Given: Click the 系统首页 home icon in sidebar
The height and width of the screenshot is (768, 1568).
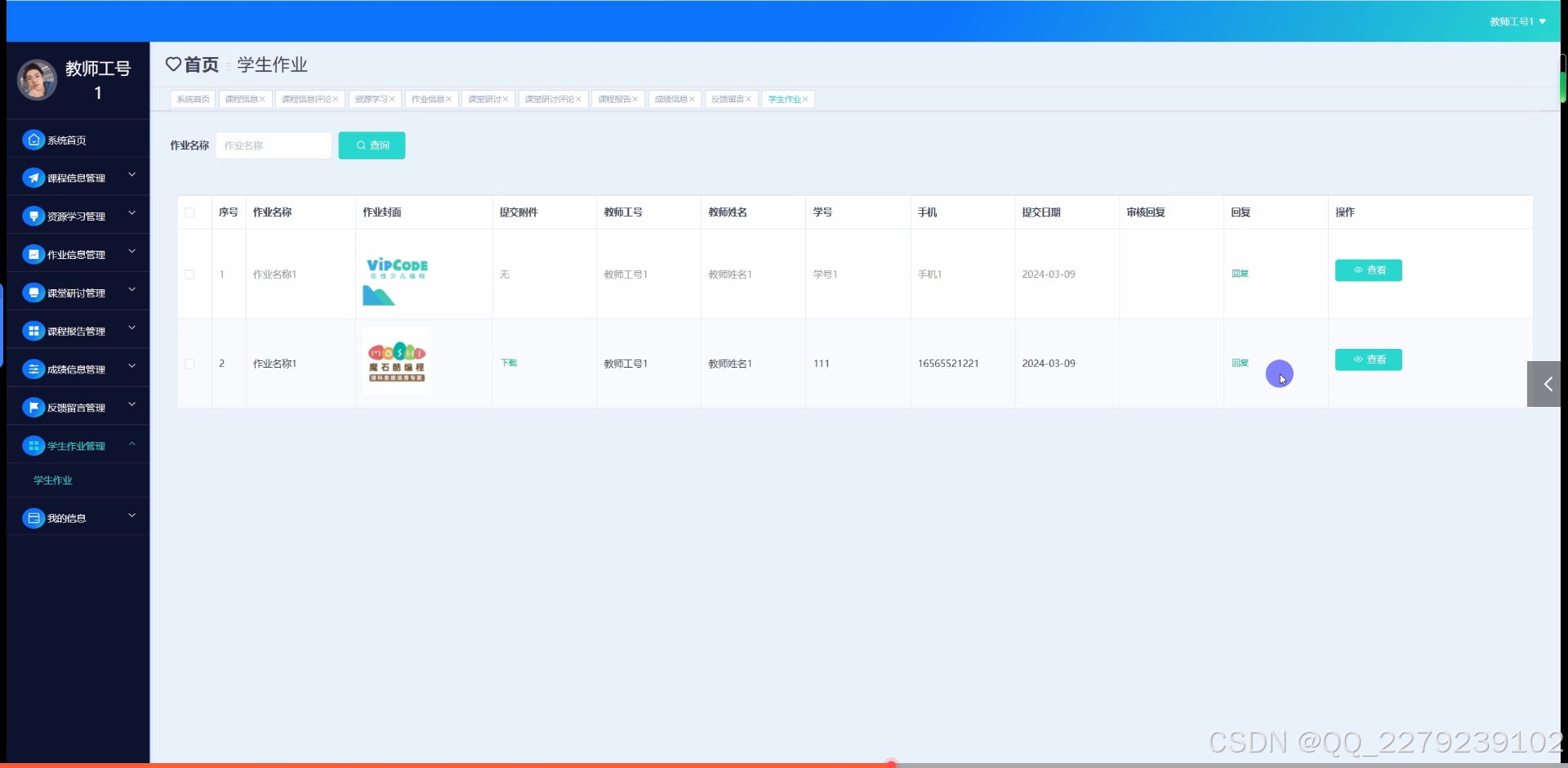Looking at the screenshot, I should pos(33,140).
